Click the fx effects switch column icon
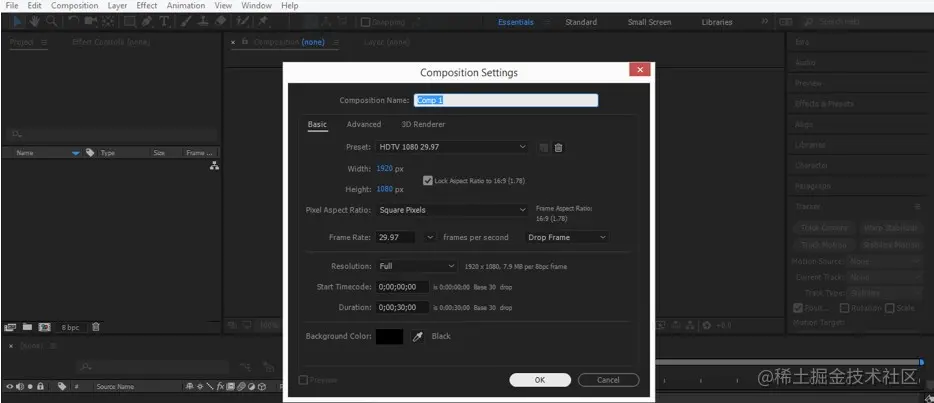The height and width of the screenshot is (403, 934). [x=220, y=386]
